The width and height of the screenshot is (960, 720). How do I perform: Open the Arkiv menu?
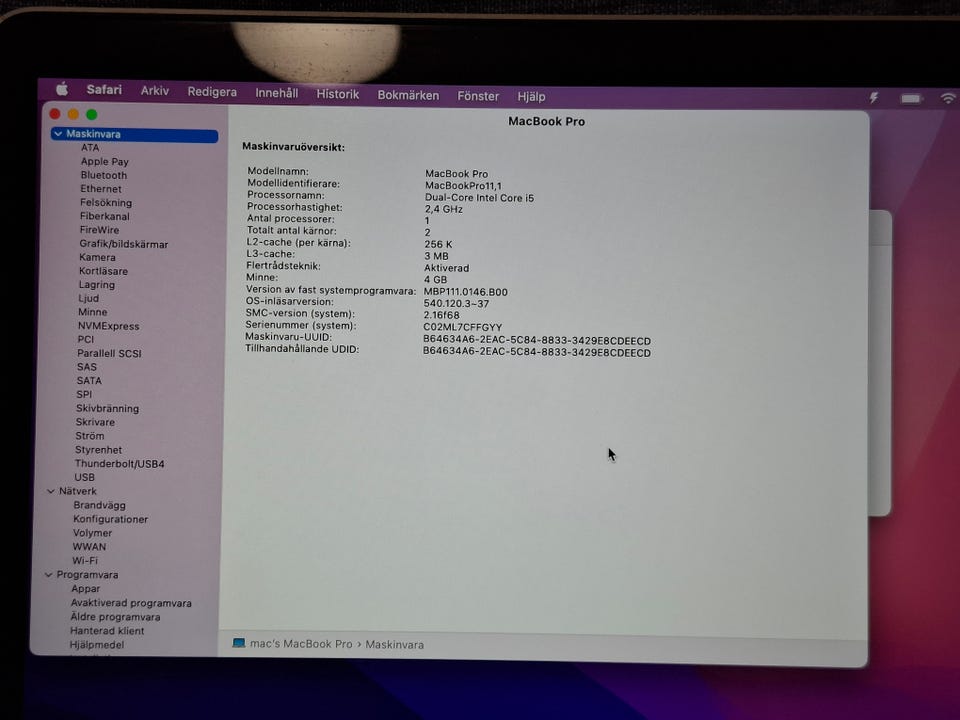154,91
